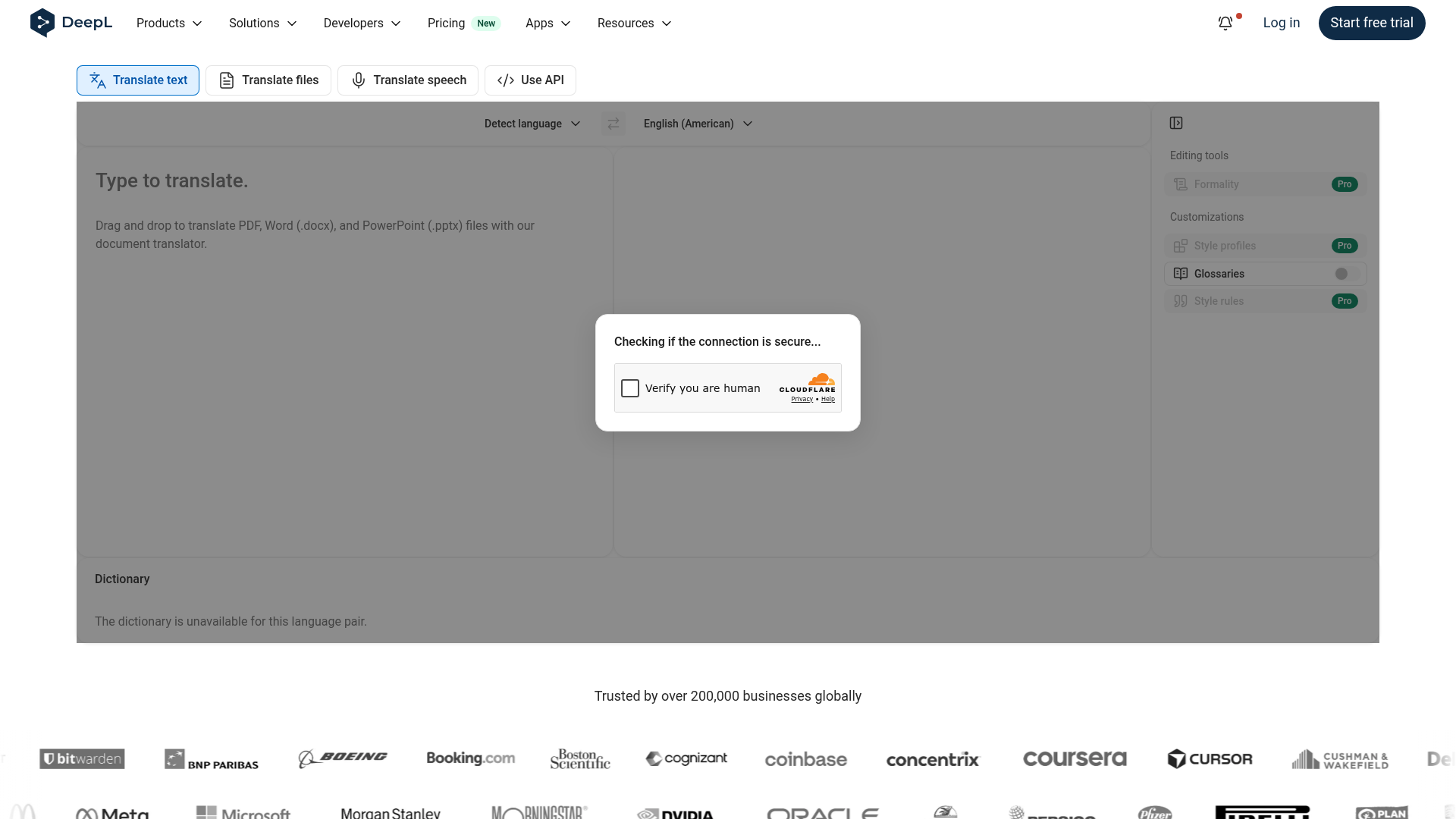Click the Style rules quote icon
Screen dimensions: 1456x819
pos(1181,301)
